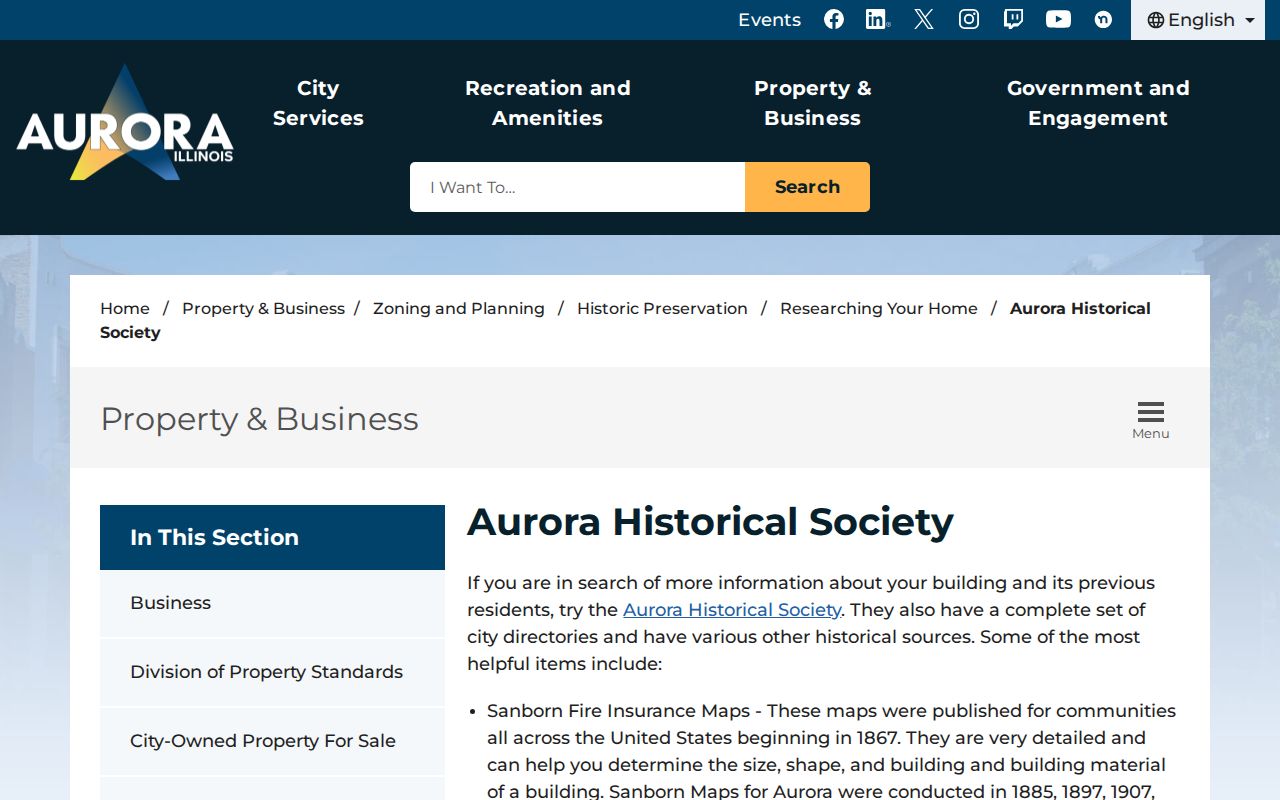
Task: Go to the Home breadcrumb link
Action: point(125,309)
